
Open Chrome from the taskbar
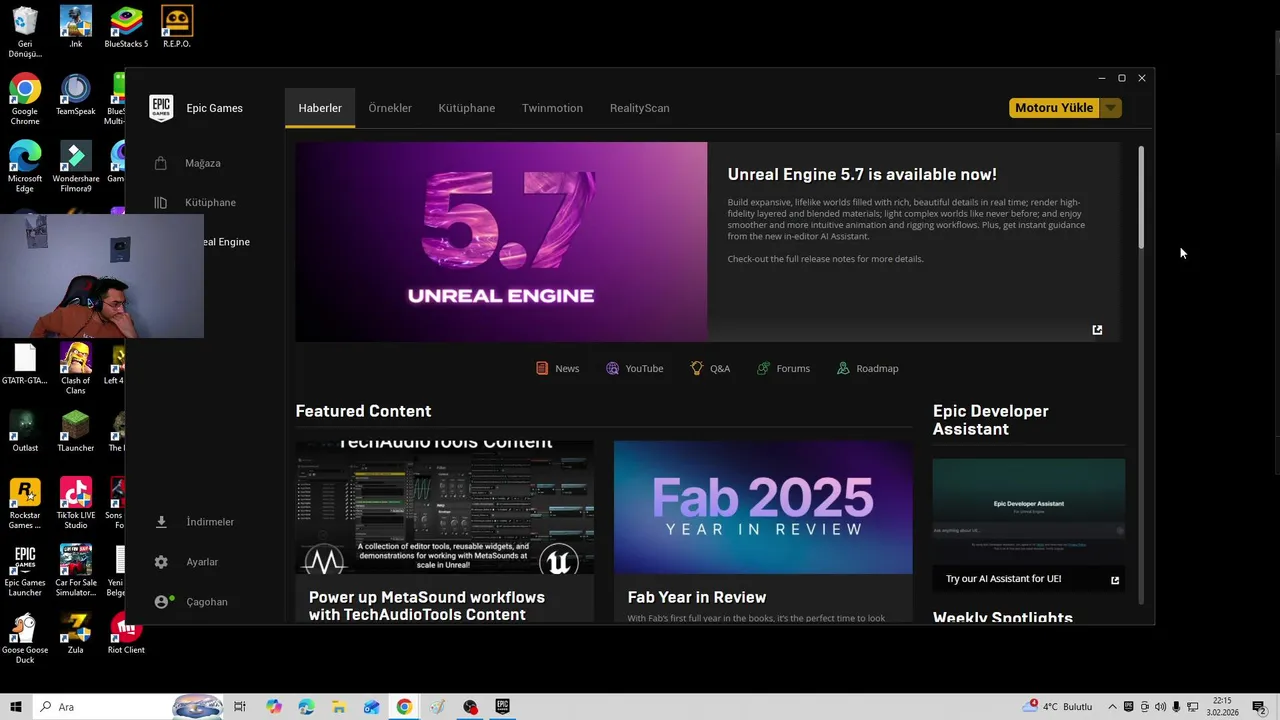point(404,707)
